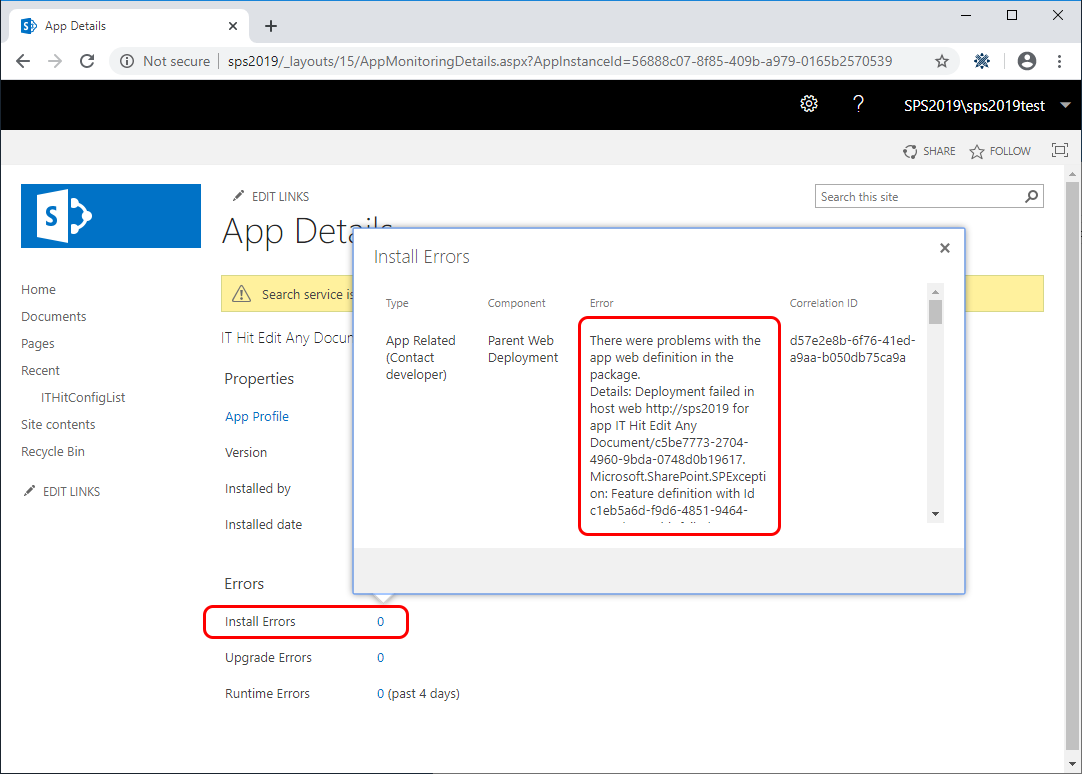Open a new browser tab
The width and height of the screenshot is (1082, 774).
click(x=271, y=26)
